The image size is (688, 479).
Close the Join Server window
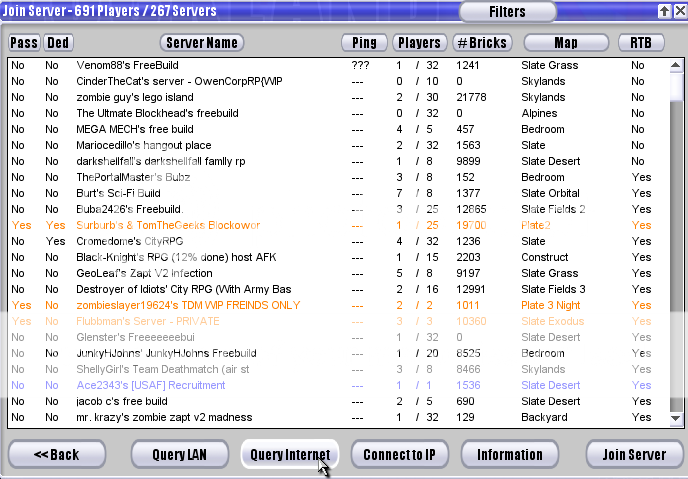pyautogui.click(x=677, y=11)
